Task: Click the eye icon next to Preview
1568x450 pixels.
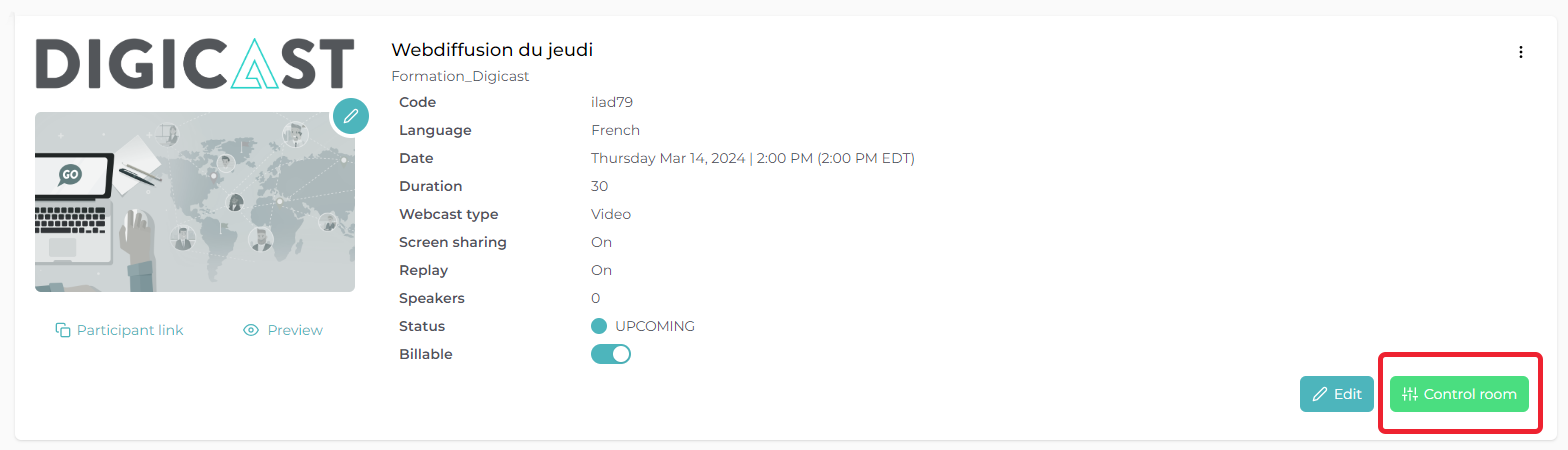Action: (x=252, y=330)
